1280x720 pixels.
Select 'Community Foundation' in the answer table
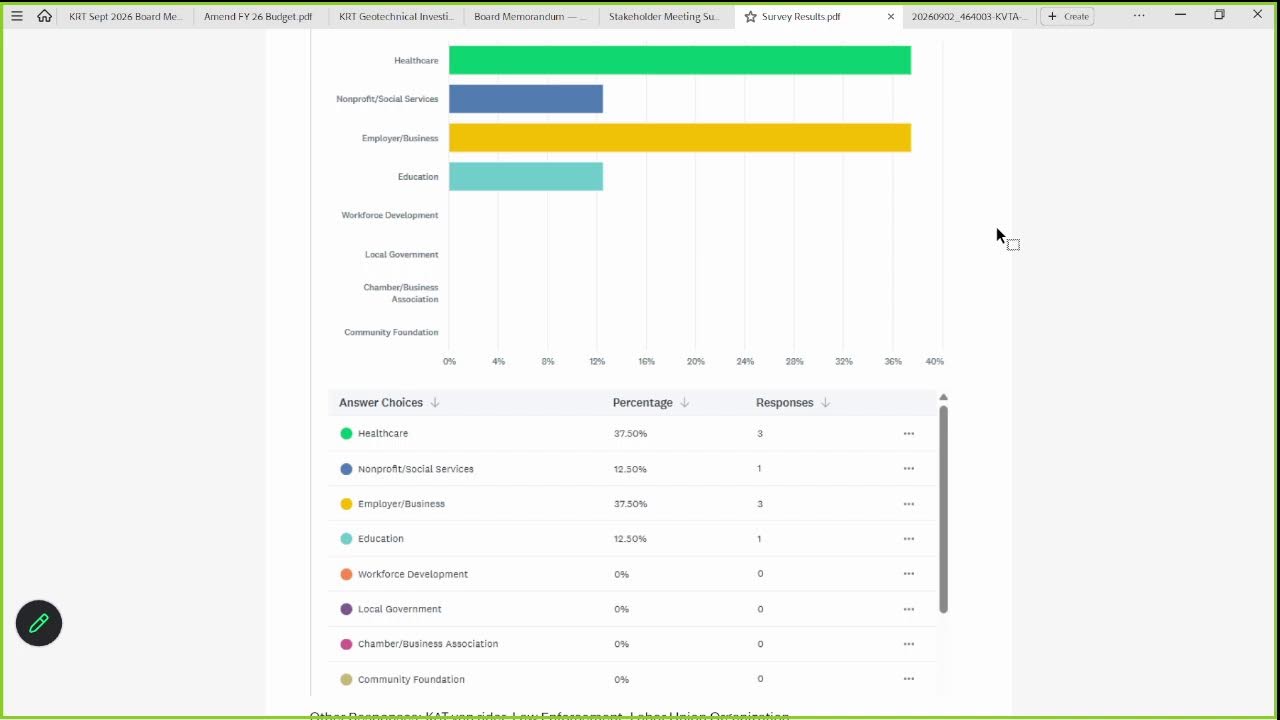click(411, 680)
